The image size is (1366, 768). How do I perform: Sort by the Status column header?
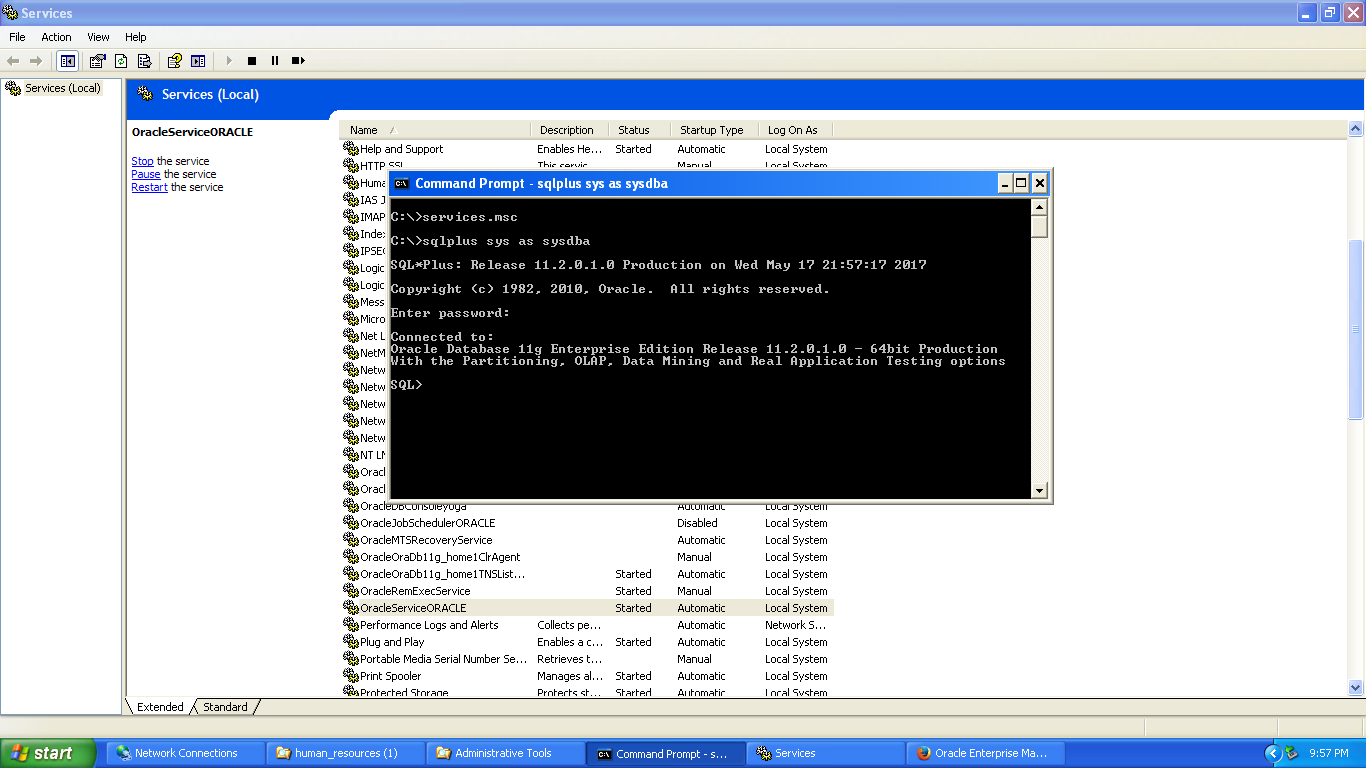pyautogui.click(x=639, y=130)
